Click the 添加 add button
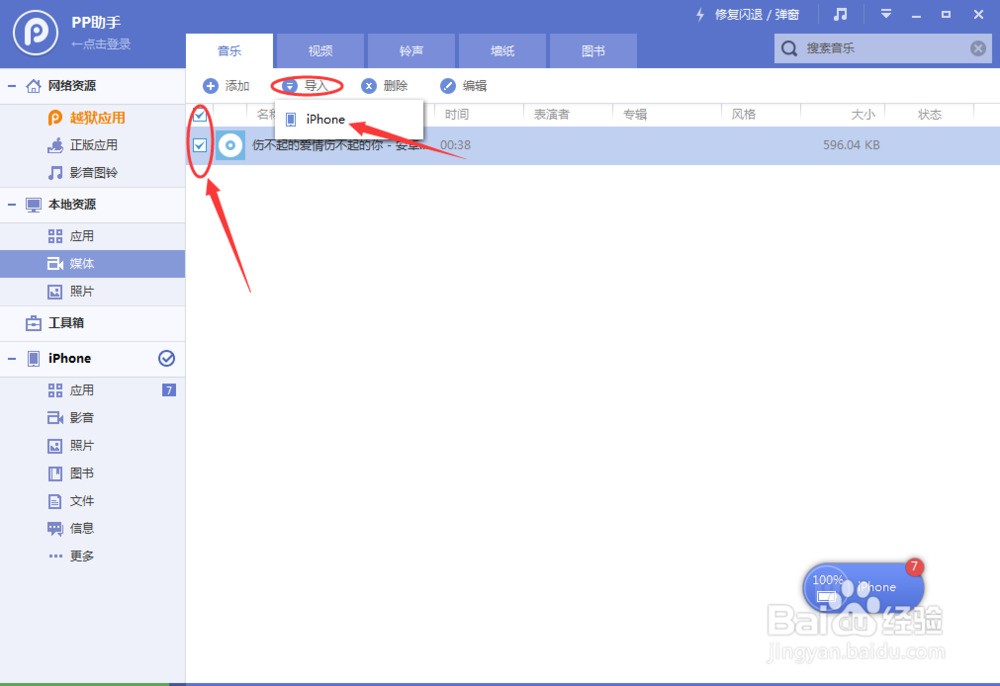This screenshot has height=686, width=1000. (x=226, y=85)
